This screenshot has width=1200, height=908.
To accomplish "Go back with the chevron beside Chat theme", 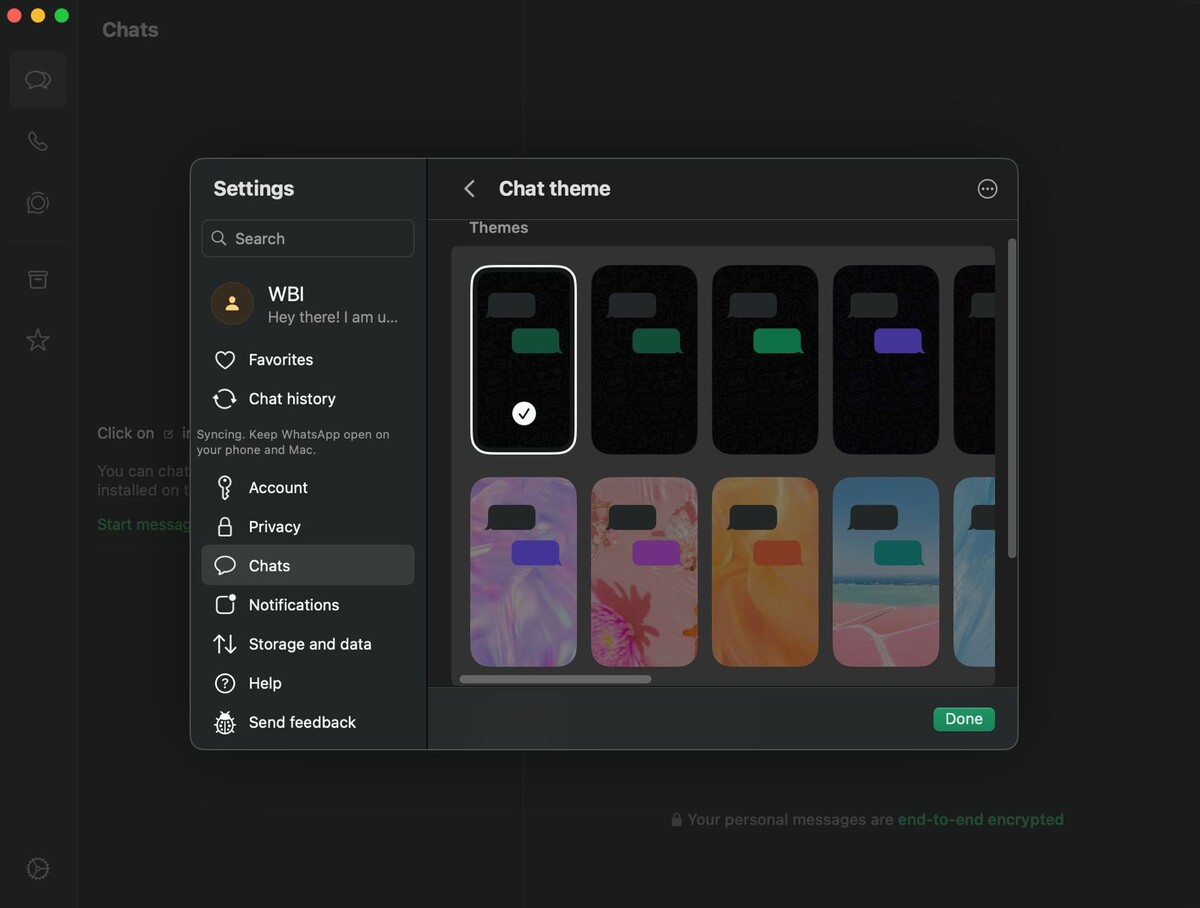I will [x=469, y=188].
